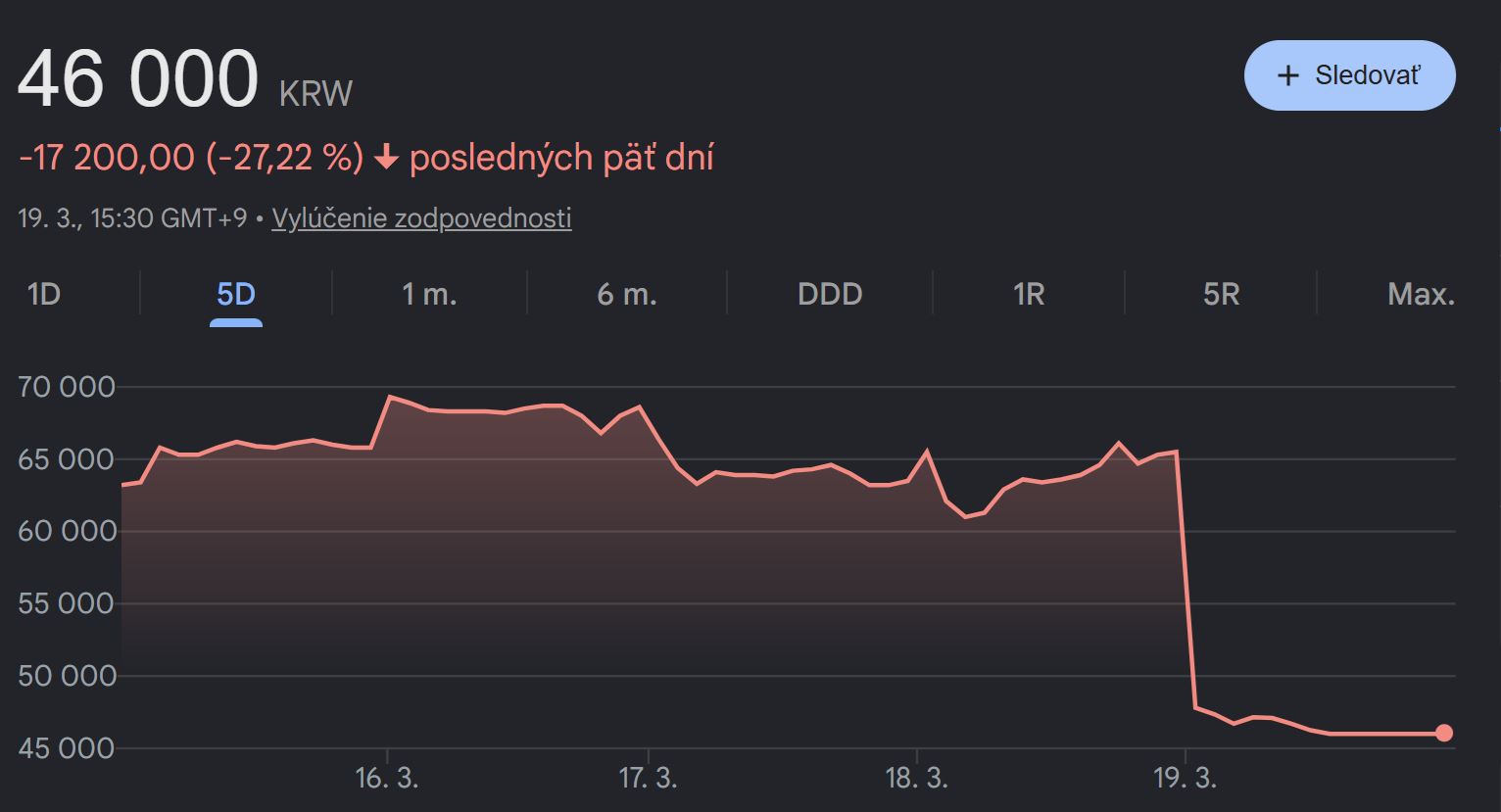
Task: Switch to the 1D time range tab
Action: point(44,294)
